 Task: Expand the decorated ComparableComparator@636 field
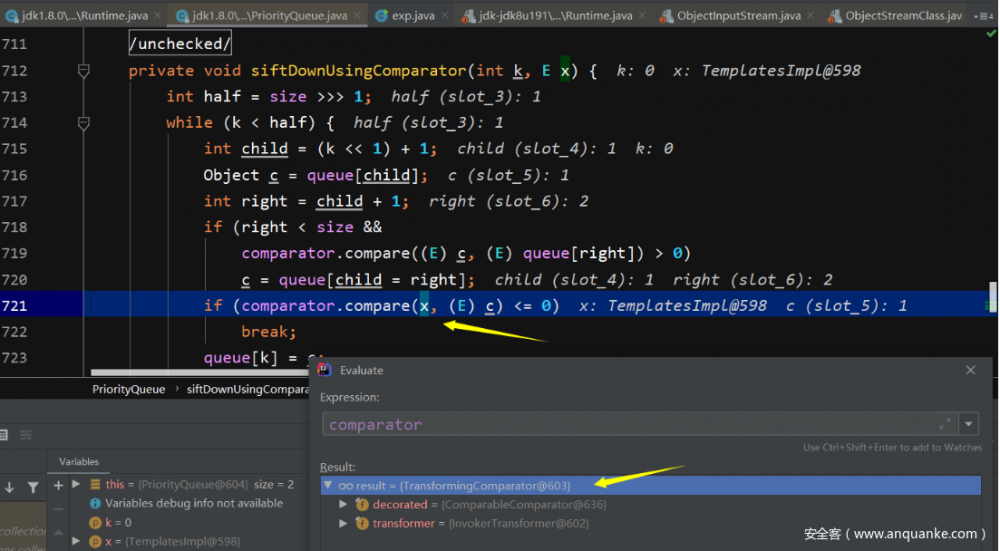pos(343,504)
